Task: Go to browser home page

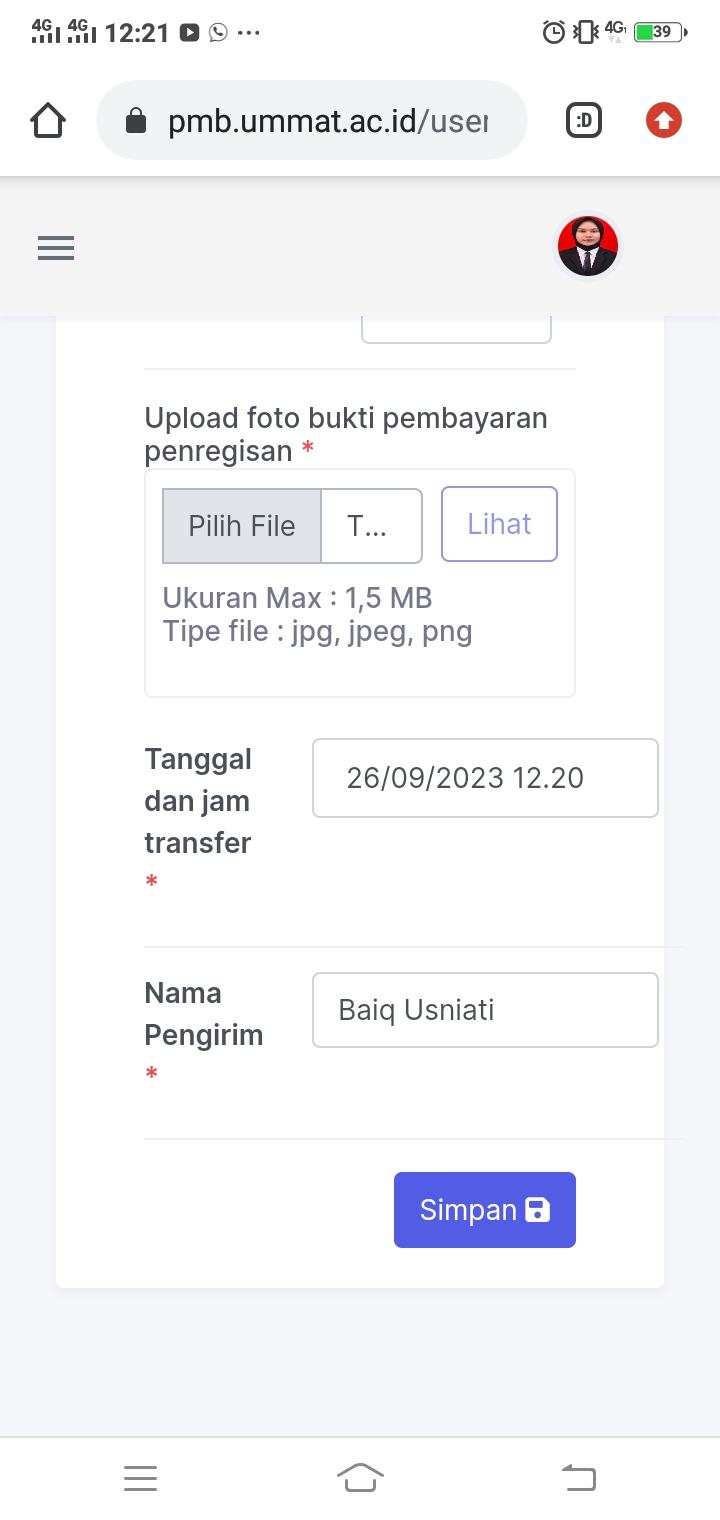Action: (x=48, y=121)
